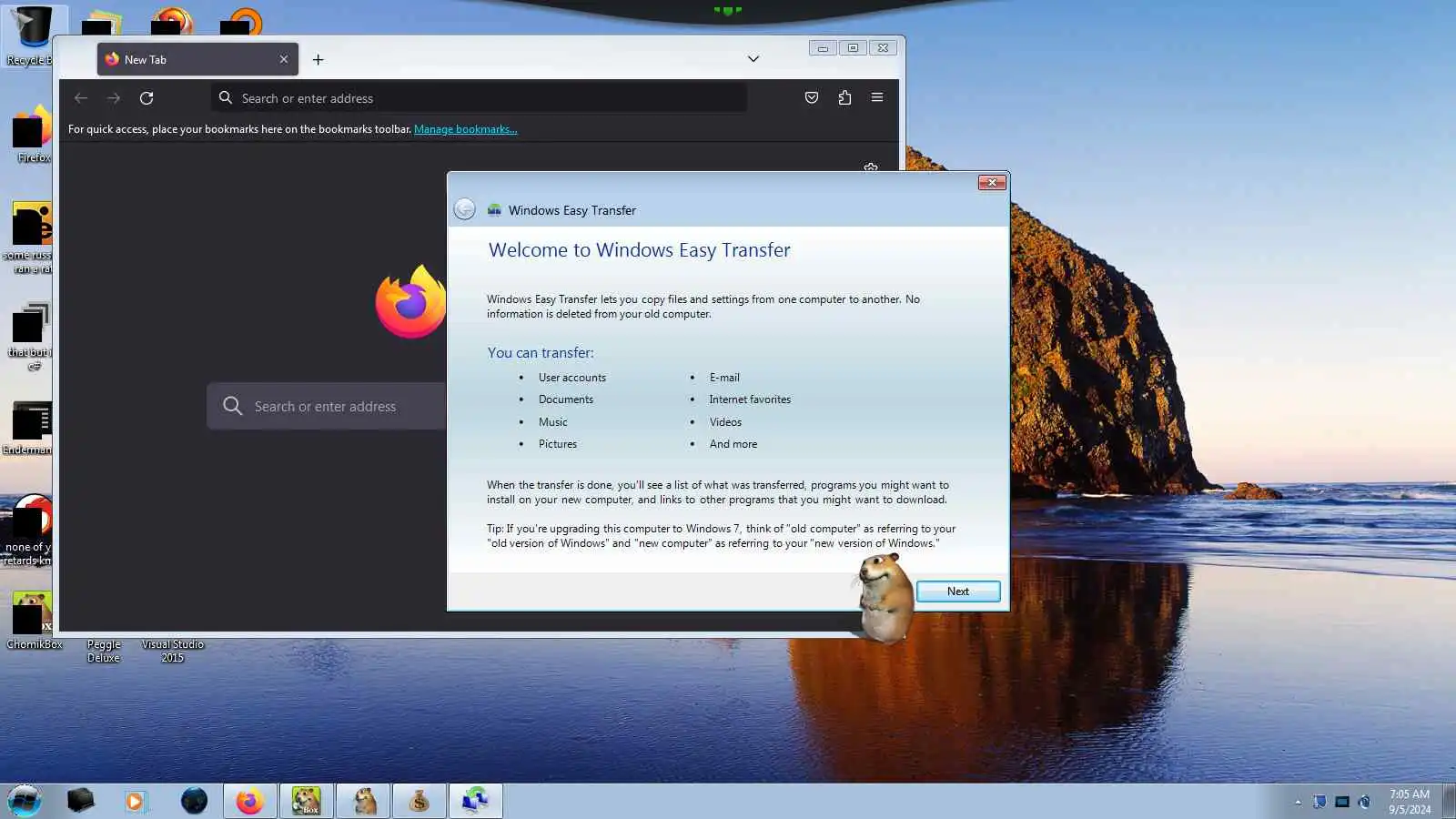Viewport: 1456px width, 819px height.
Task: Click the "E-mail" list entry
Action: pos(724,378)
